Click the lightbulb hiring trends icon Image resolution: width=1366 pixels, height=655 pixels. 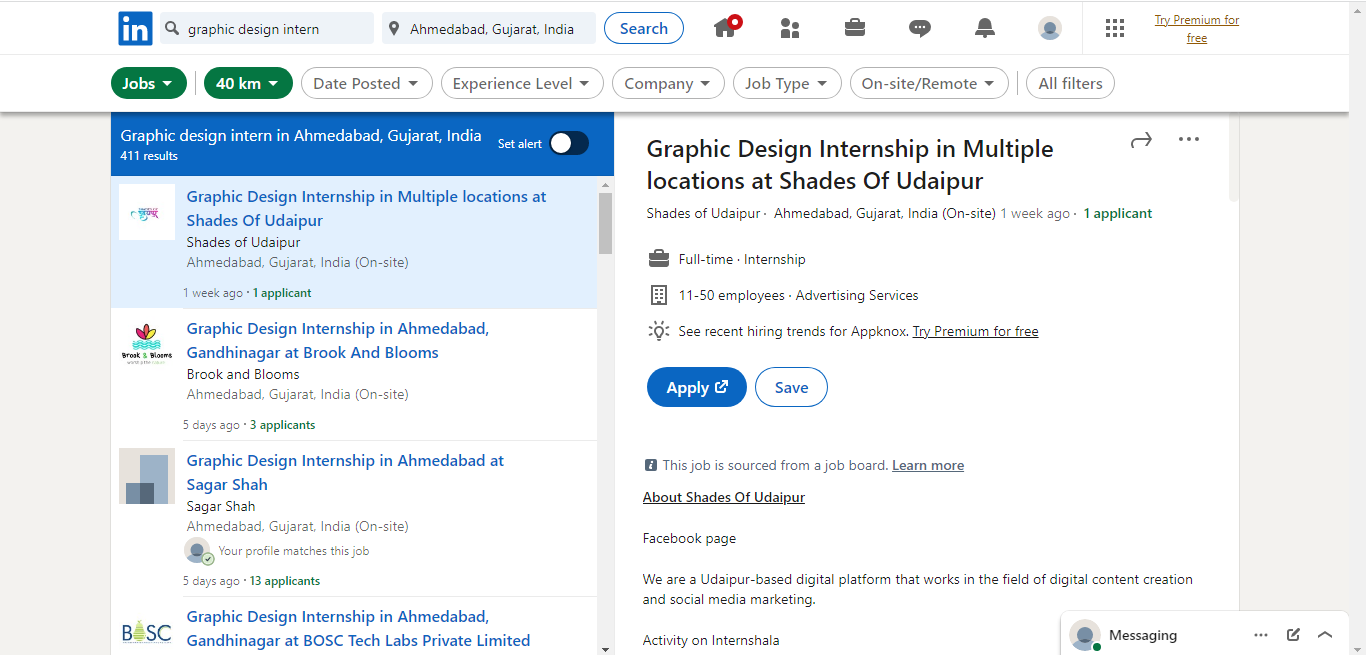658,331
